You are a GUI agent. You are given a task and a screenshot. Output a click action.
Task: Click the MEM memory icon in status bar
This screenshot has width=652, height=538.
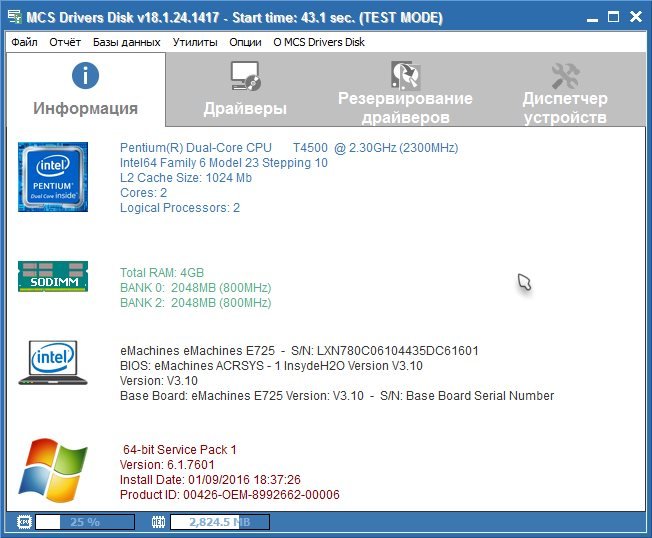(x=158, y=522)
